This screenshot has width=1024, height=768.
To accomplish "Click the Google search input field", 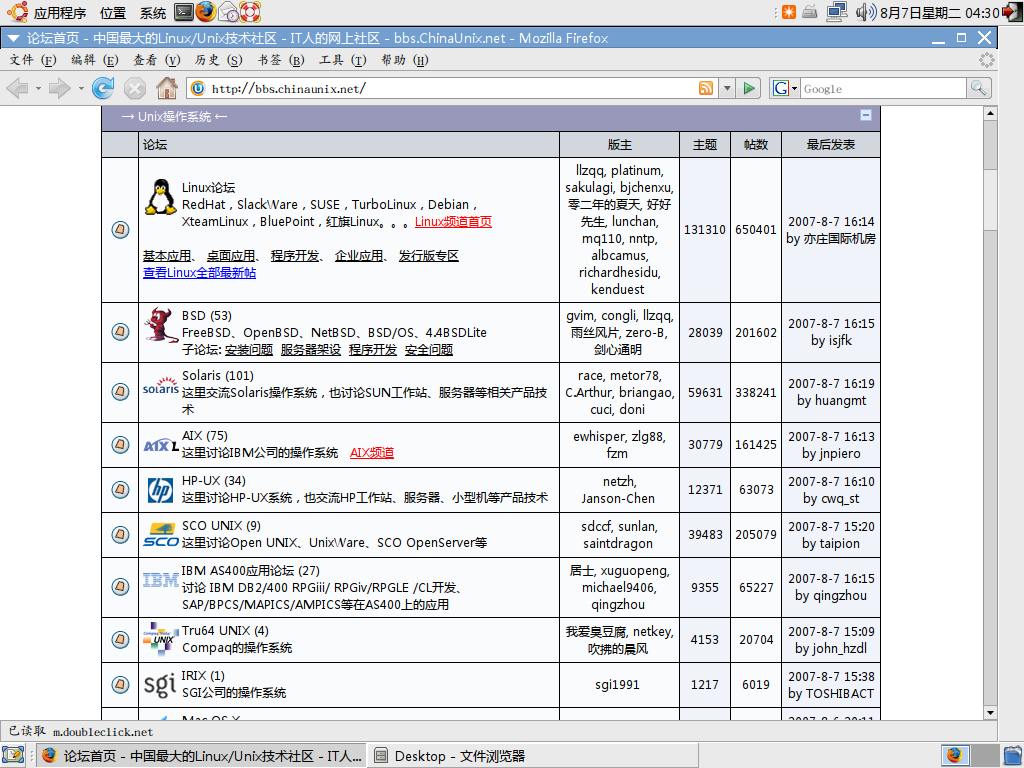I will [x=883, y=88].
